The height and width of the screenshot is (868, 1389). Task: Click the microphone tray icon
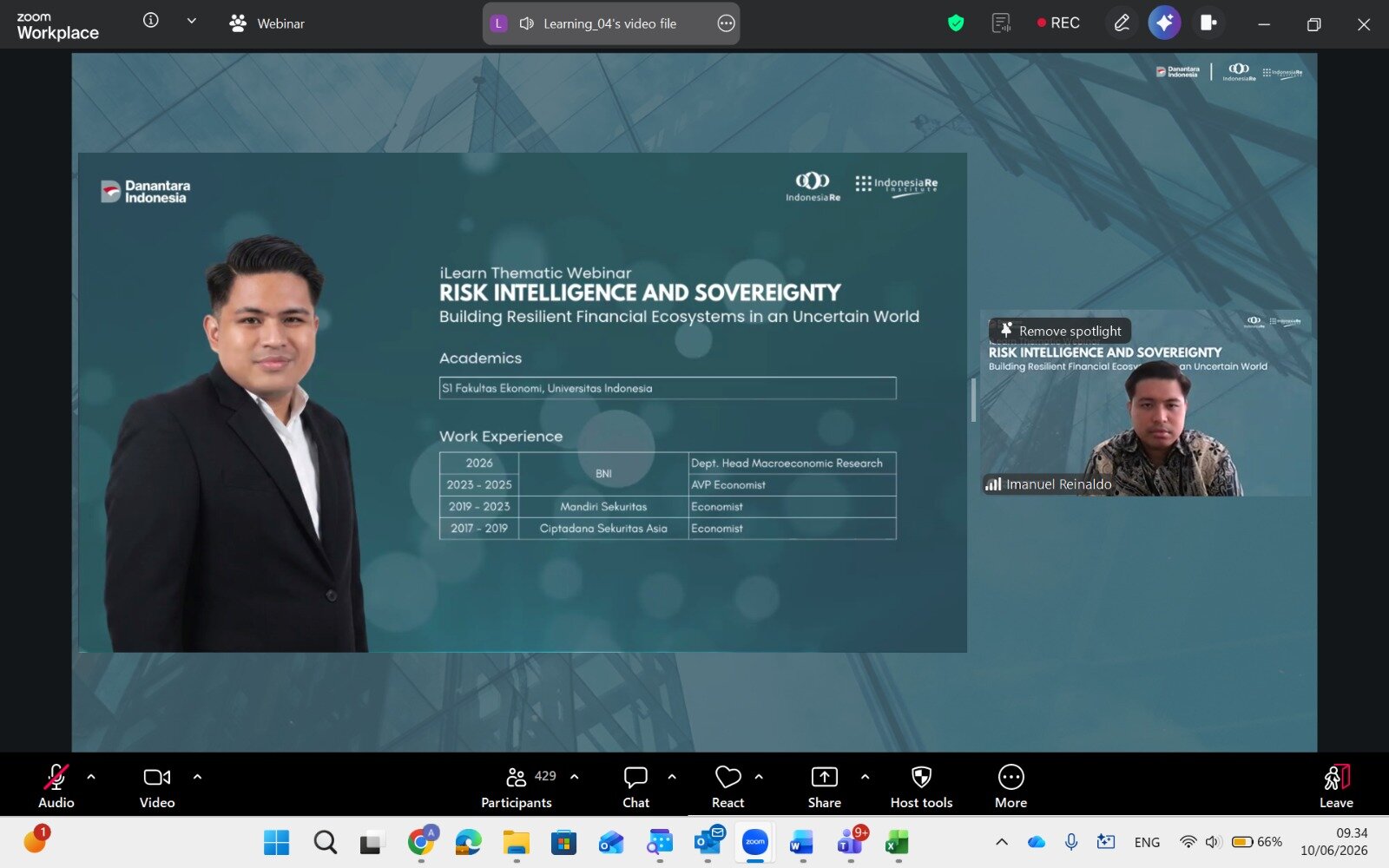pyautogui.click(x=1071, y=842)
